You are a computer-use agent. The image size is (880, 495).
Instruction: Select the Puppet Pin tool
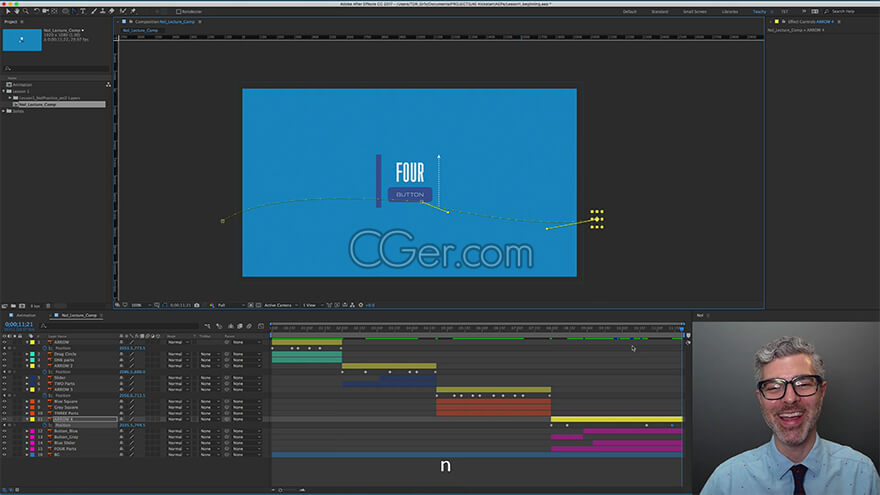(132, 11)
